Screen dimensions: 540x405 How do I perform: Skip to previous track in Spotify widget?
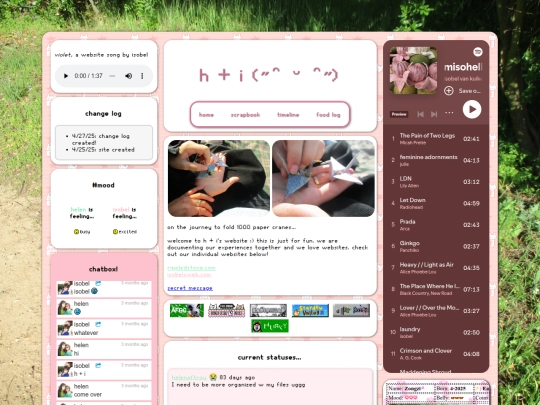pyautogui.click(x=420, y=114)
